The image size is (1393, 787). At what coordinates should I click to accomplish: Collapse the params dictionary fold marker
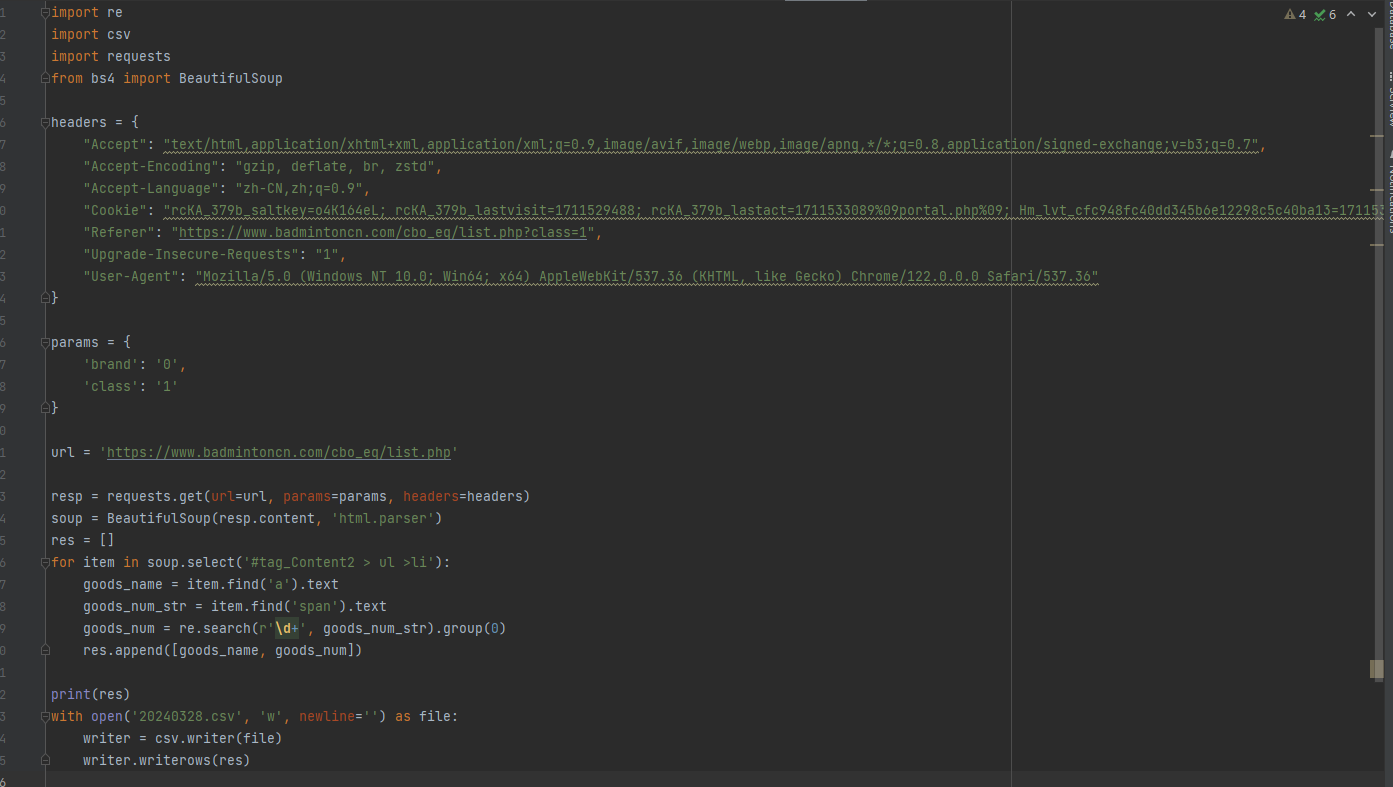coord(45,342)
